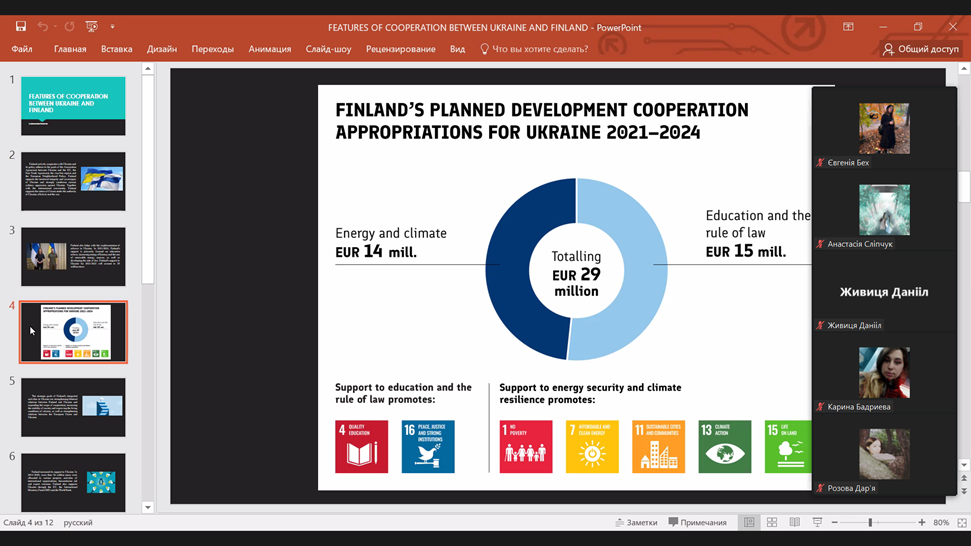Screen dimensions: 971x546
Task: Switch to Slide Sorter view icon
Action: click(x=772, y=522)
